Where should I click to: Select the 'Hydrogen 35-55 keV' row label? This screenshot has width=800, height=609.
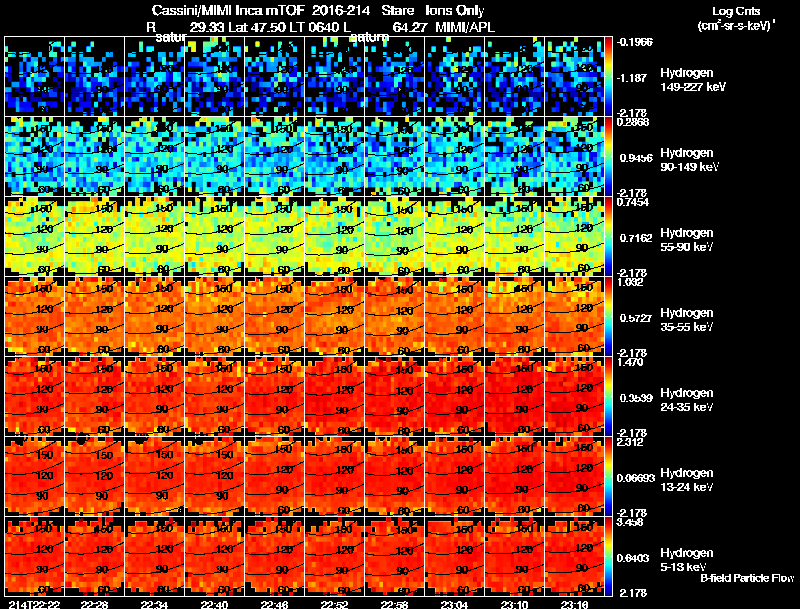point(687,320)
